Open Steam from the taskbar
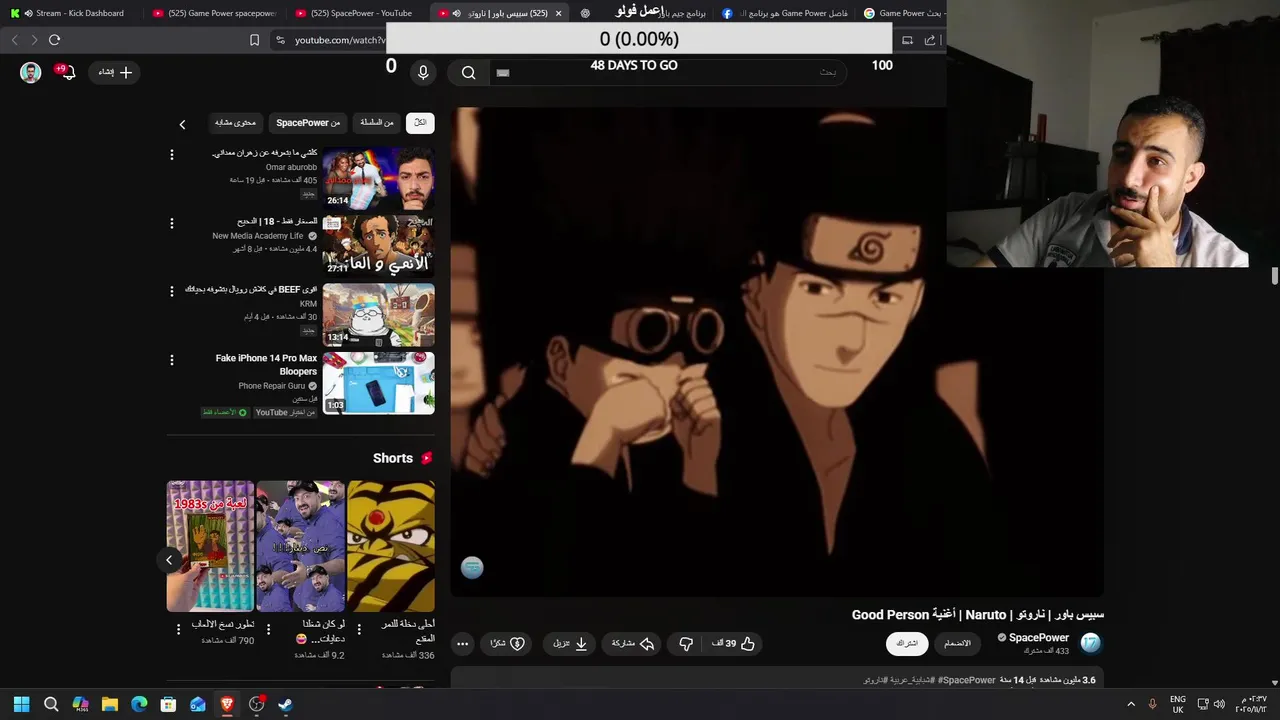This screenshot has height=720, width=1280. coord(285,704)
